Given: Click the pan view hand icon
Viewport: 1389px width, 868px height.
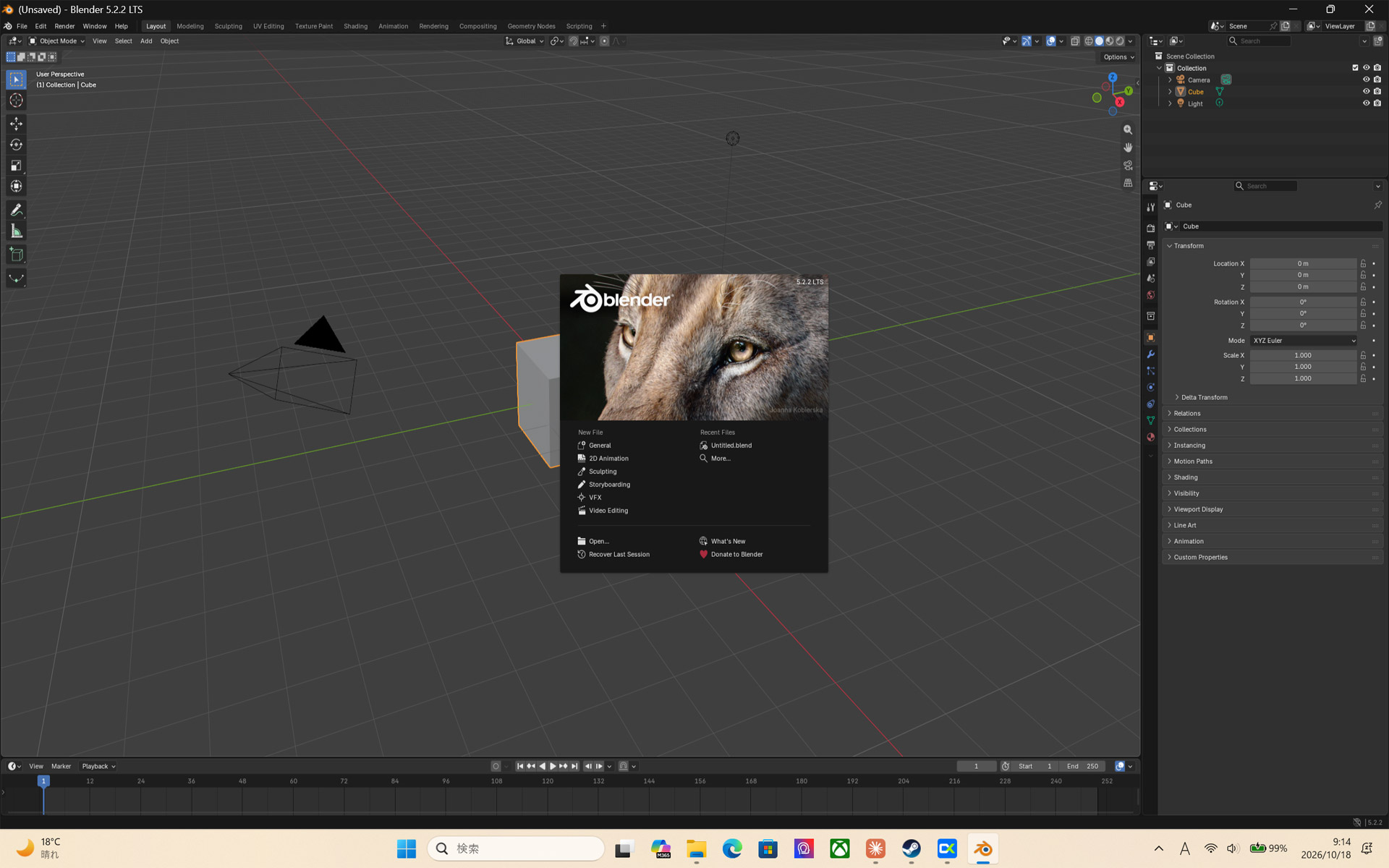Looking at the screenshot, I should click(1128, 148).
